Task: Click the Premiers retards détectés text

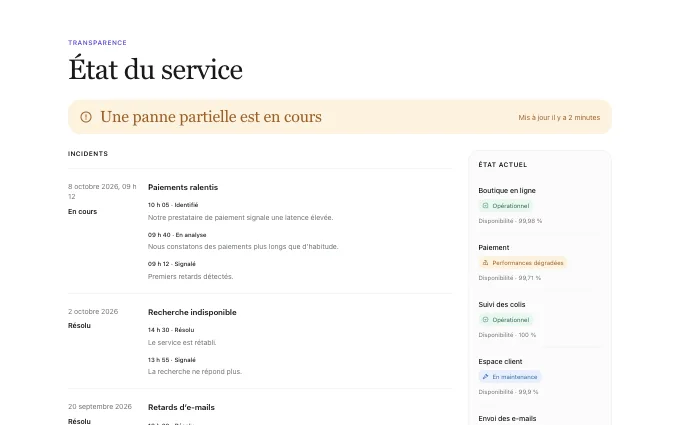Action: tap(190, 276)
